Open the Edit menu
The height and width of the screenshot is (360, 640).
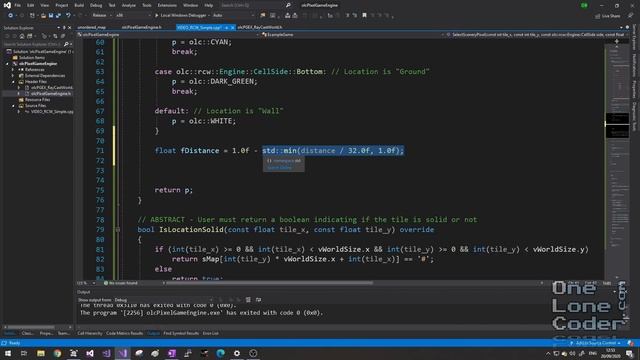point(31,5)
